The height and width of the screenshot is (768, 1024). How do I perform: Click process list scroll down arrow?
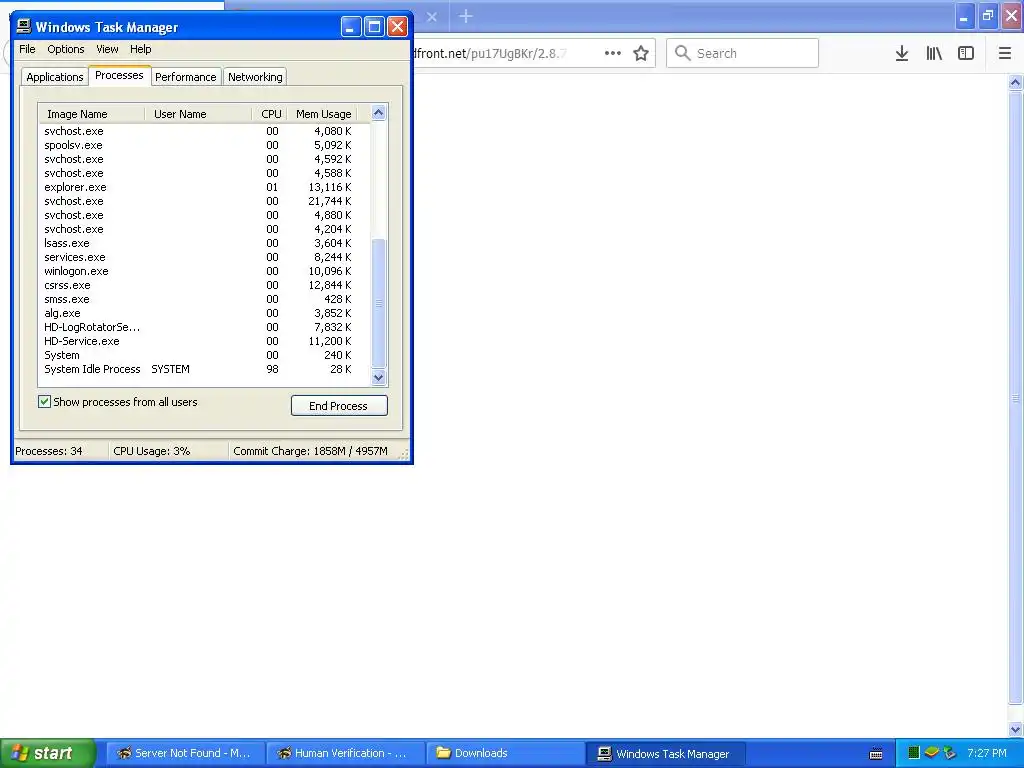click(378, 377)
